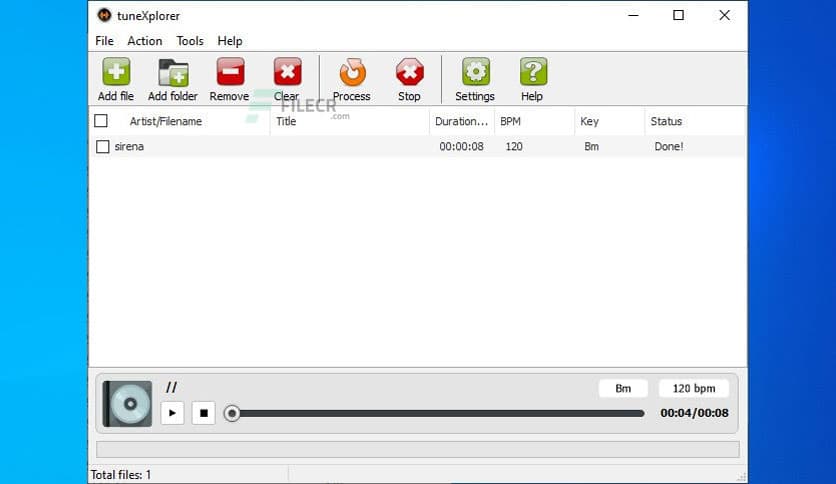Click the Total files: 1 status text
Screen dimensions: 836x484
pyautogui.click(x=120, y=475)
